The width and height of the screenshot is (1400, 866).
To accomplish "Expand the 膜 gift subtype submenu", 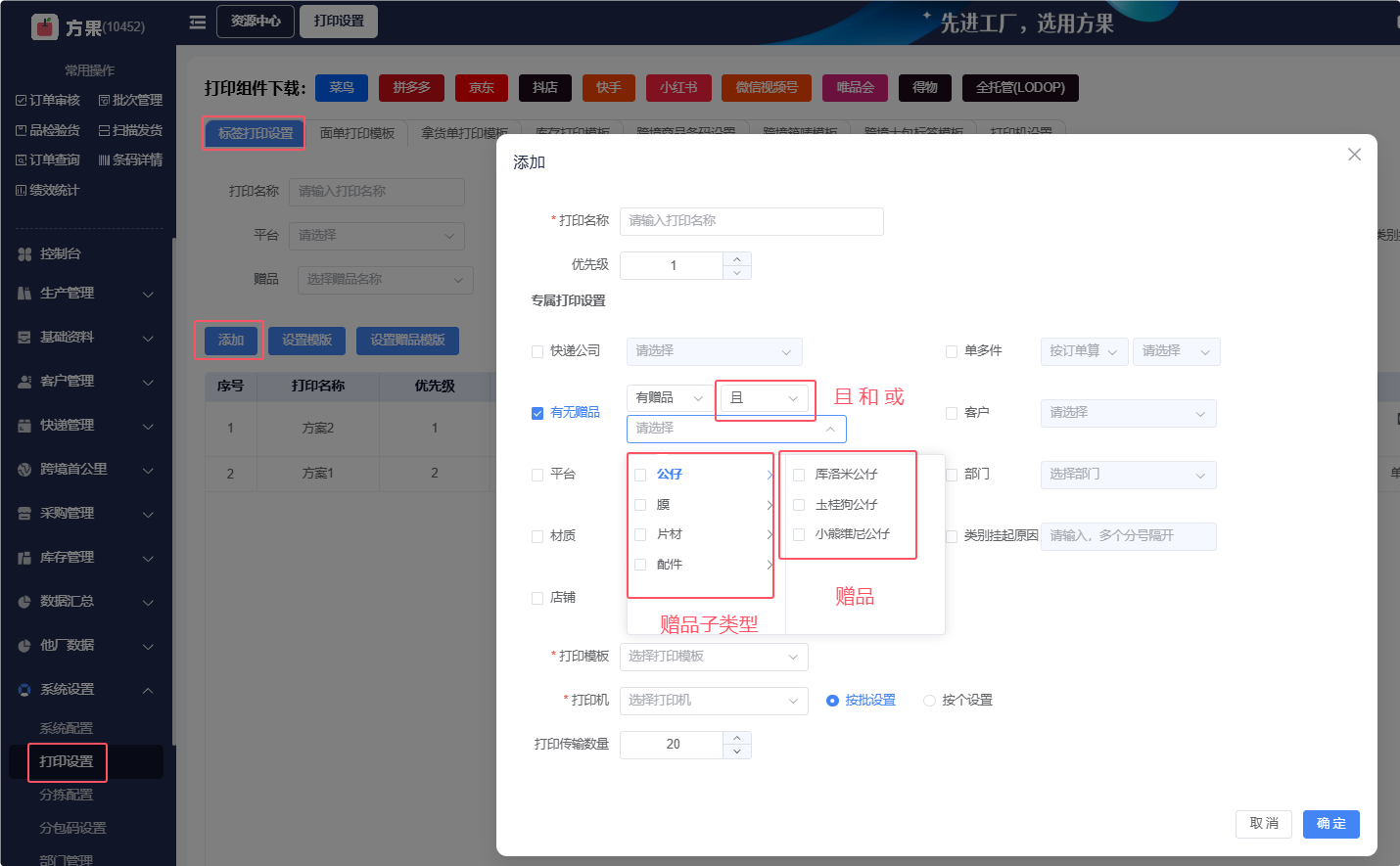I will (x=770, y=505).
